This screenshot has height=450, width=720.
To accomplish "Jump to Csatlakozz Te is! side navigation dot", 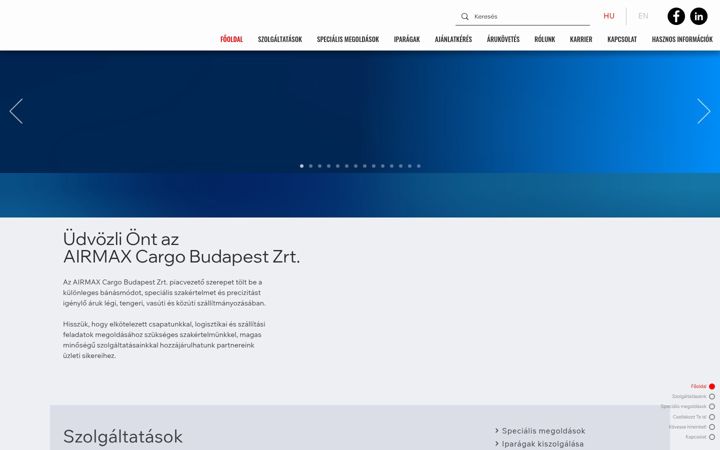I will tap(712, 417).
